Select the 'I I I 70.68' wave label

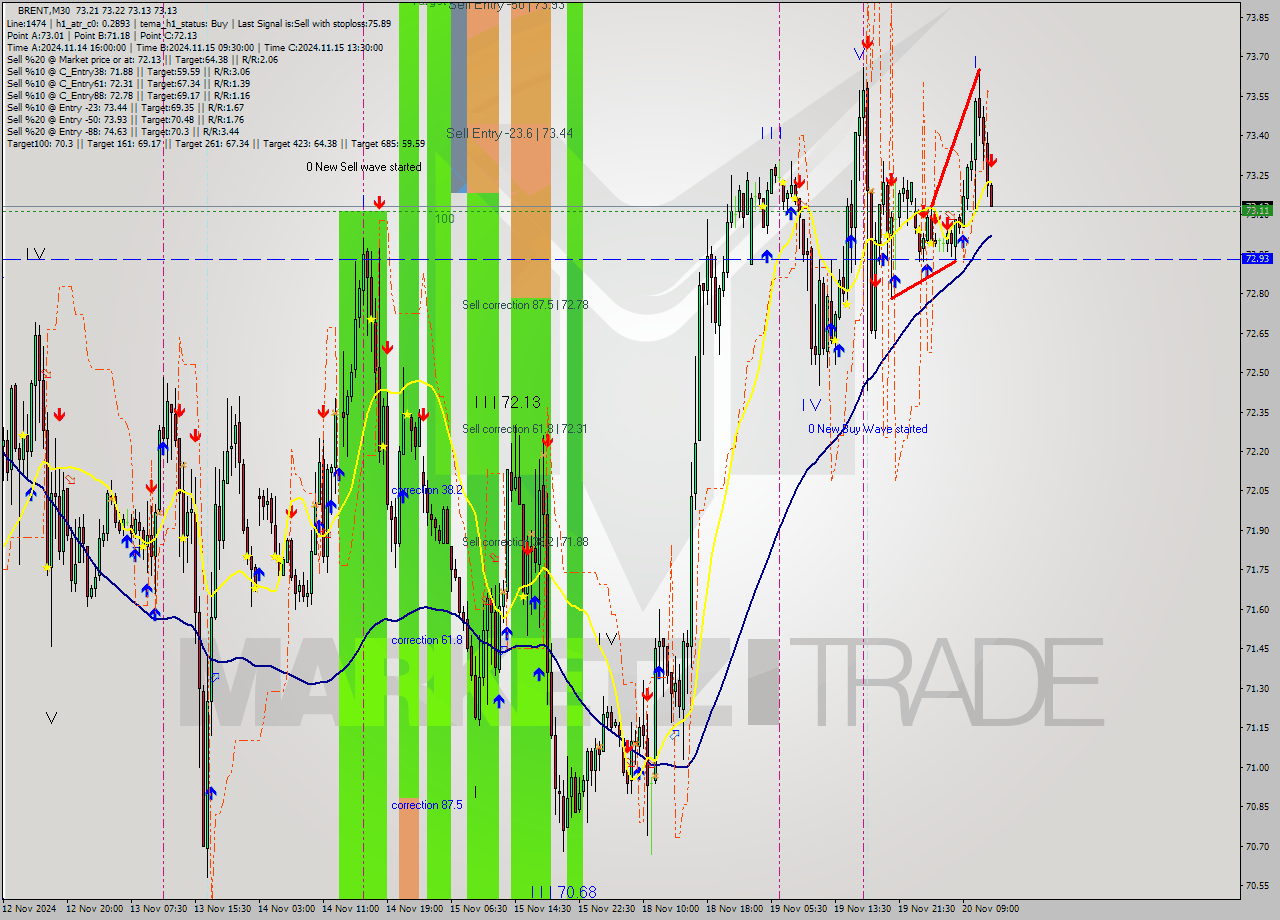tap(563, 891)
